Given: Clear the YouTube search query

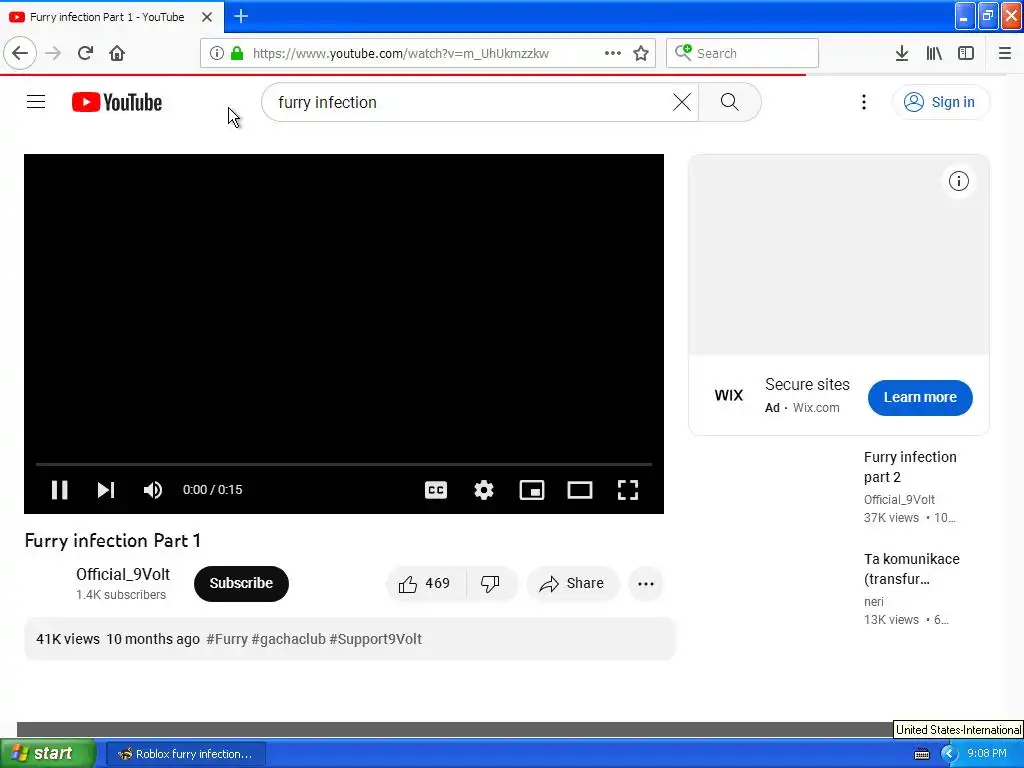Looking at the screenshot, I should pos(682,102).
